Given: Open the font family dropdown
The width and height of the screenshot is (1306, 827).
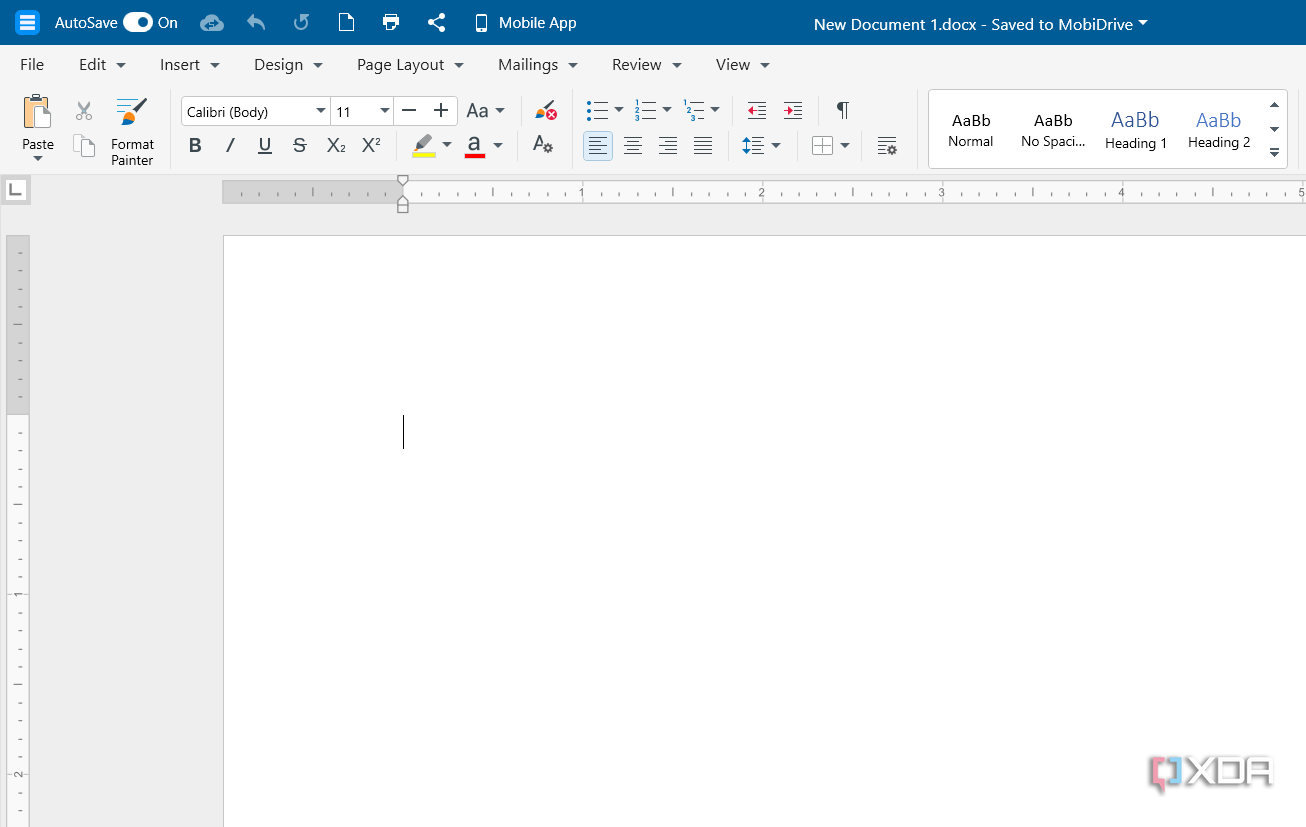Looking at the screenshot, I should 321,110.
